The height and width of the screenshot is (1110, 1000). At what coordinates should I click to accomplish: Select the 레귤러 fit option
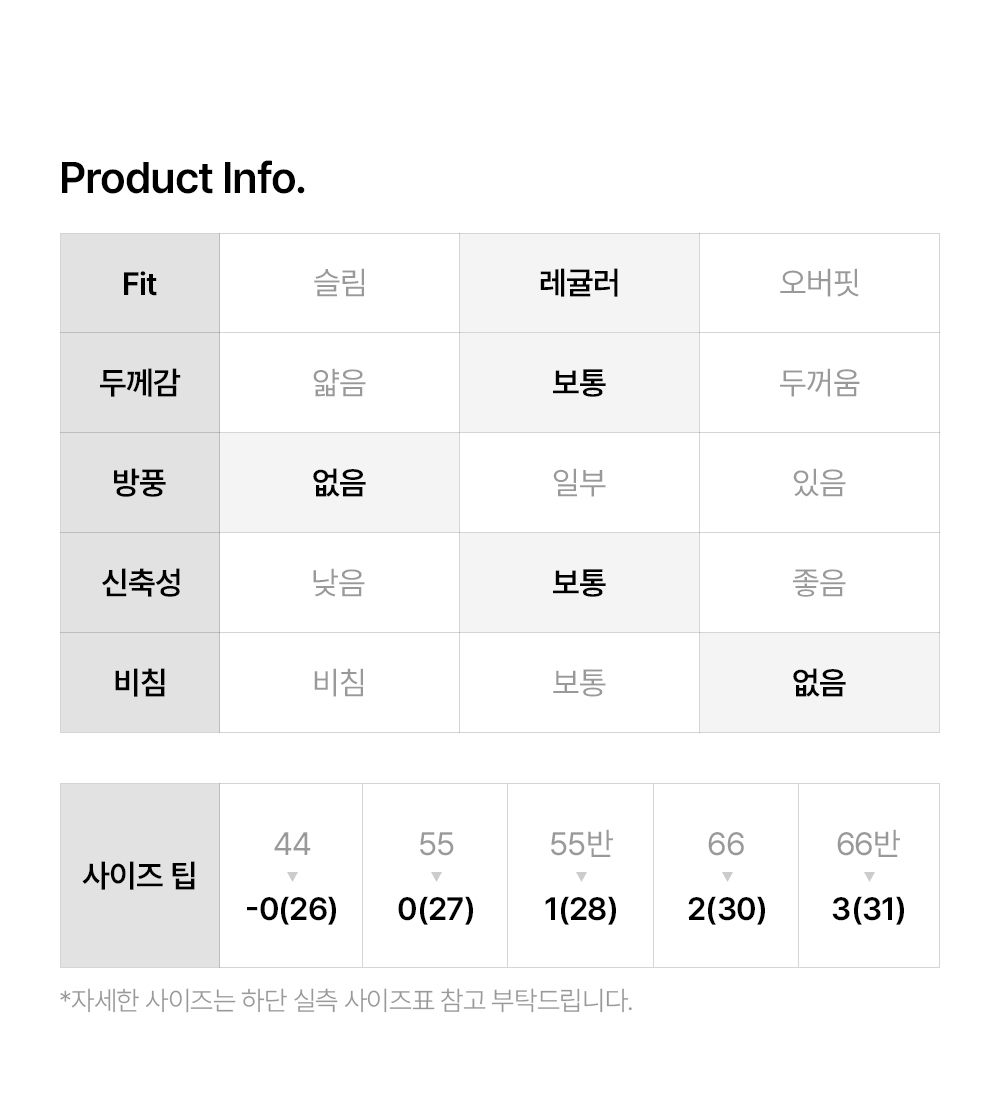[x=579, y=283]
